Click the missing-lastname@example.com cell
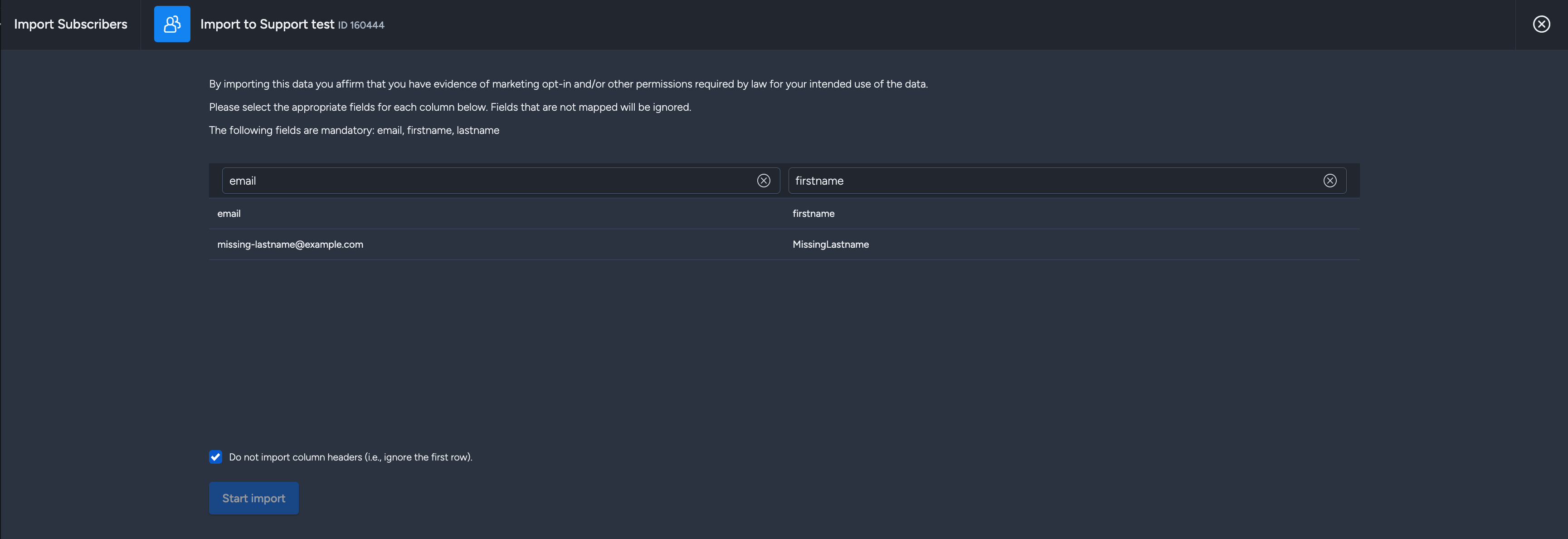Viewport: 1568px width, 539px height. tap(290, 244)
